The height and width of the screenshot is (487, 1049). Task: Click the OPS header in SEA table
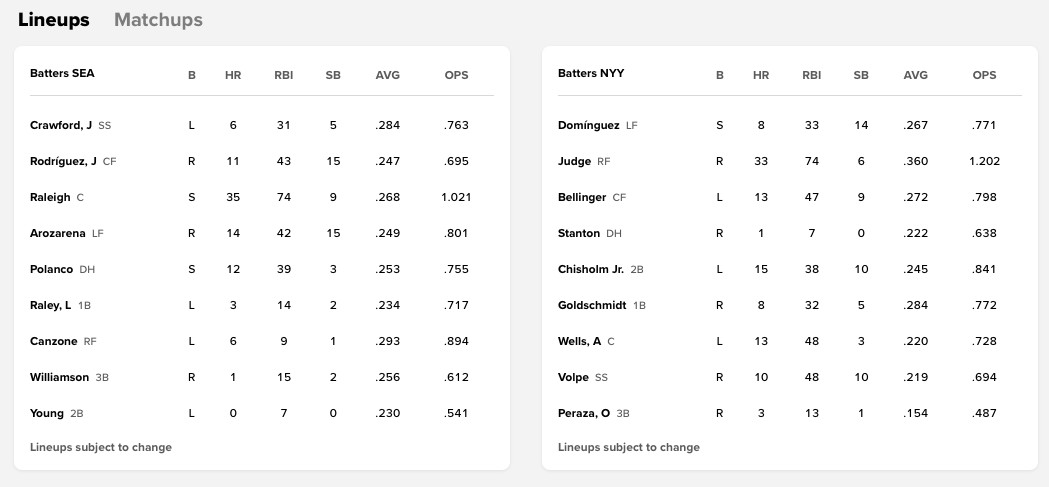pos(456,75)
